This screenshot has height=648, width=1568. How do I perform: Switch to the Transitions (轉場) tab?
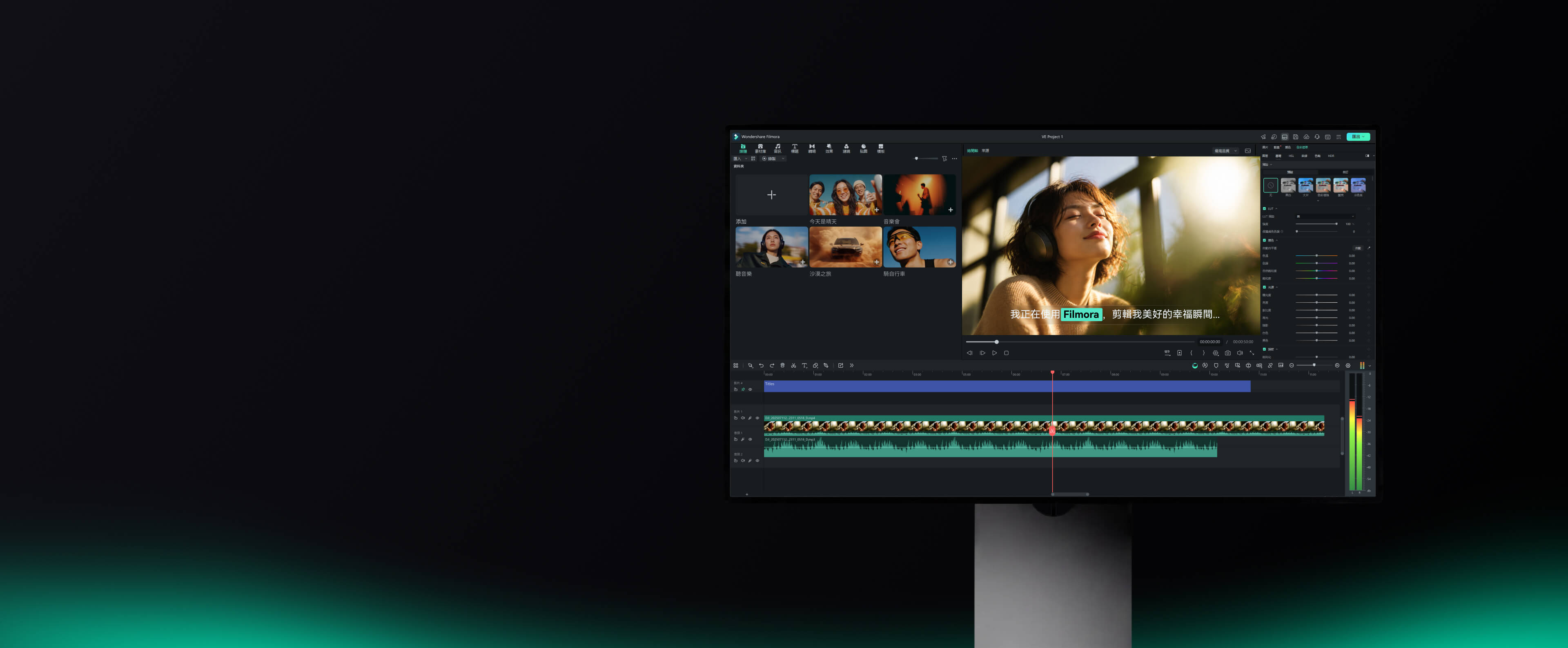(x=811, y=148)
